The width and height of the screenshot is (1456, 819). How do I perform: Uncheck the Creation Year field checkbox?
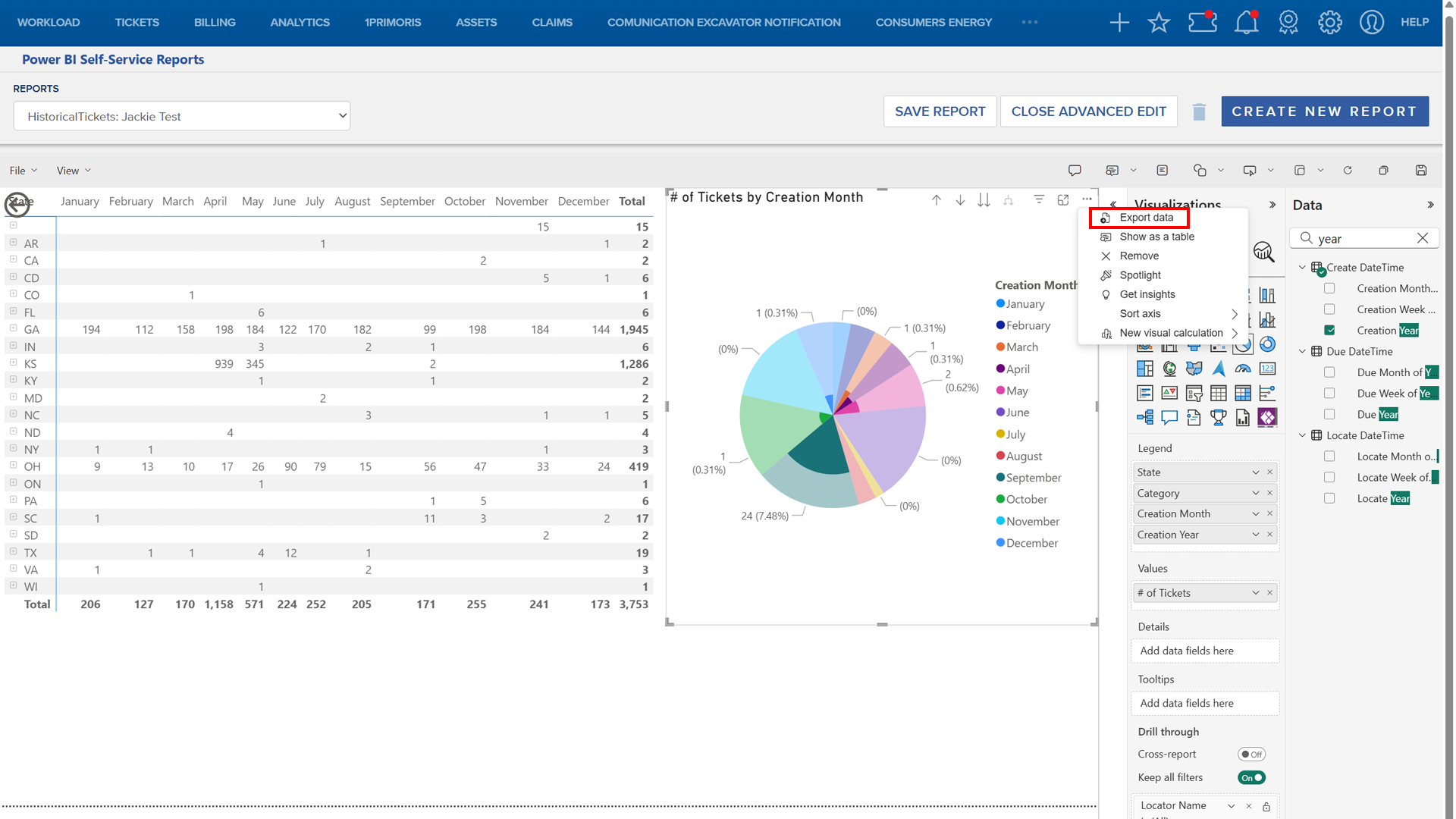pos(1329,331)
